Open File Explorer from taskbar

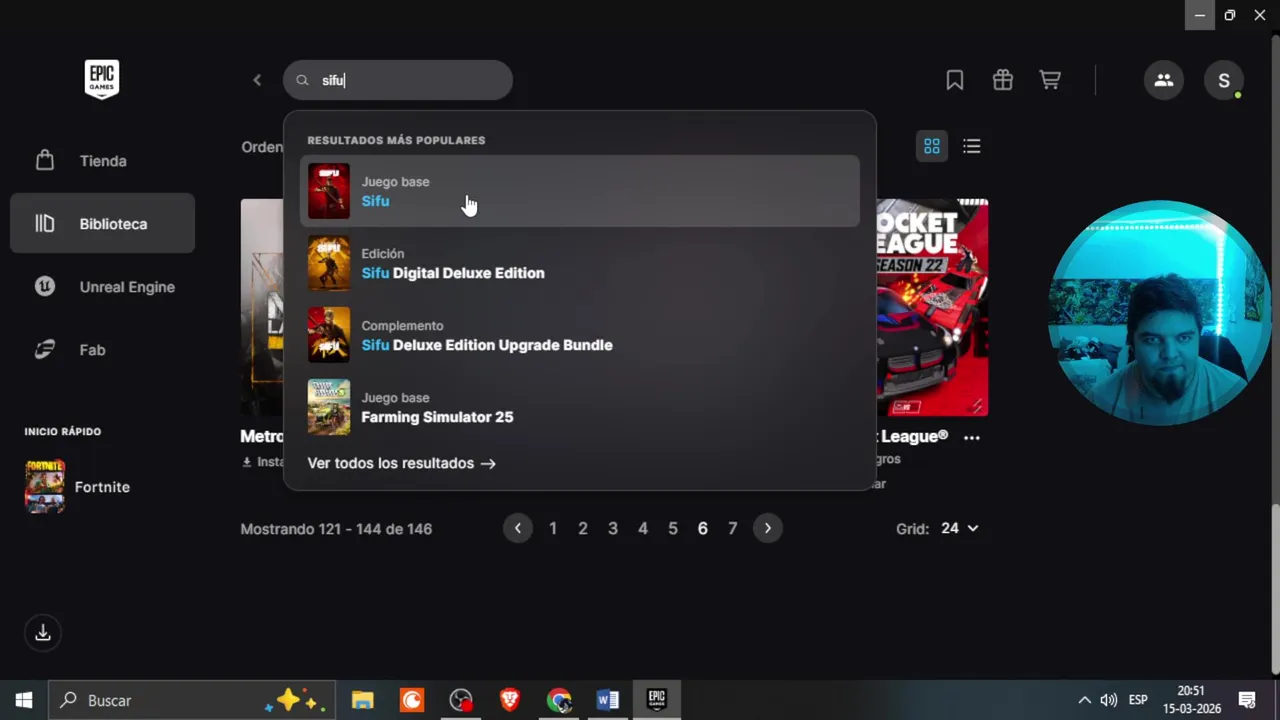tap(362, 700)
